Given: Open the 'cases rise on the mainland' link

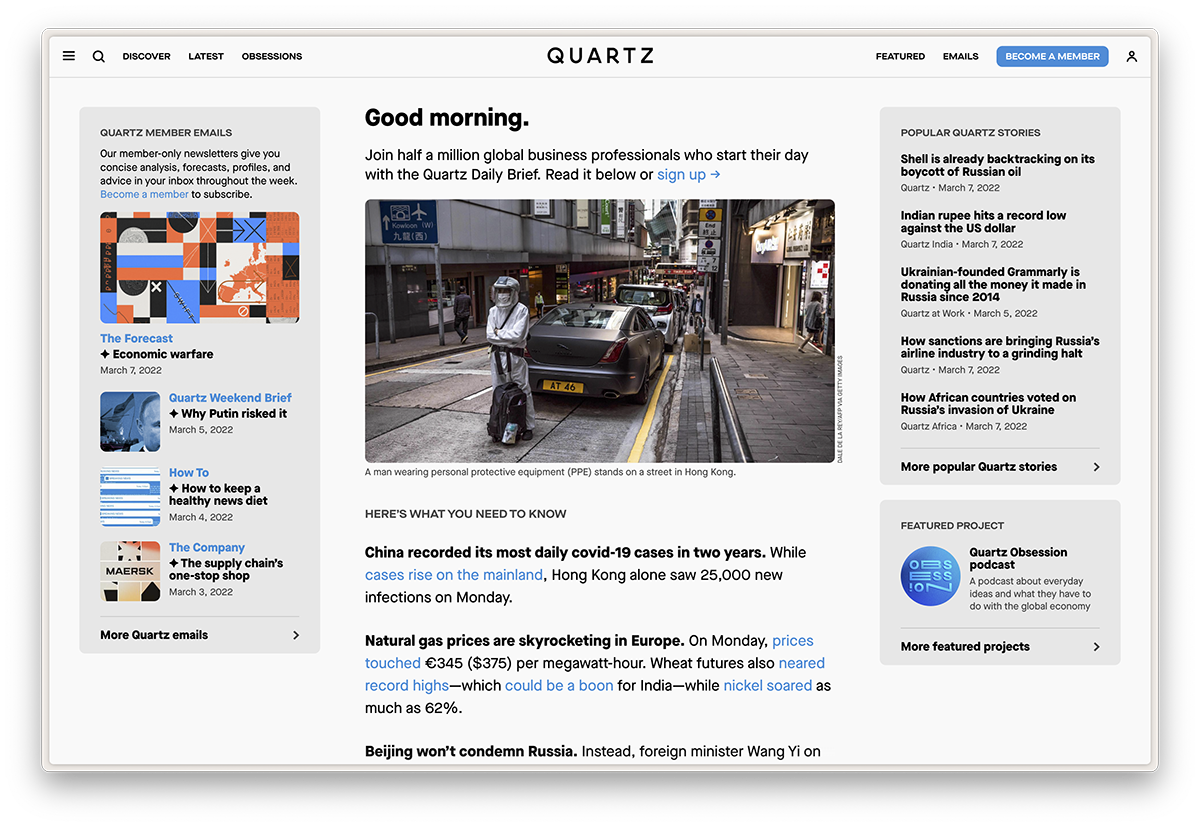Looking at the screenshot, I should (454, 575).
